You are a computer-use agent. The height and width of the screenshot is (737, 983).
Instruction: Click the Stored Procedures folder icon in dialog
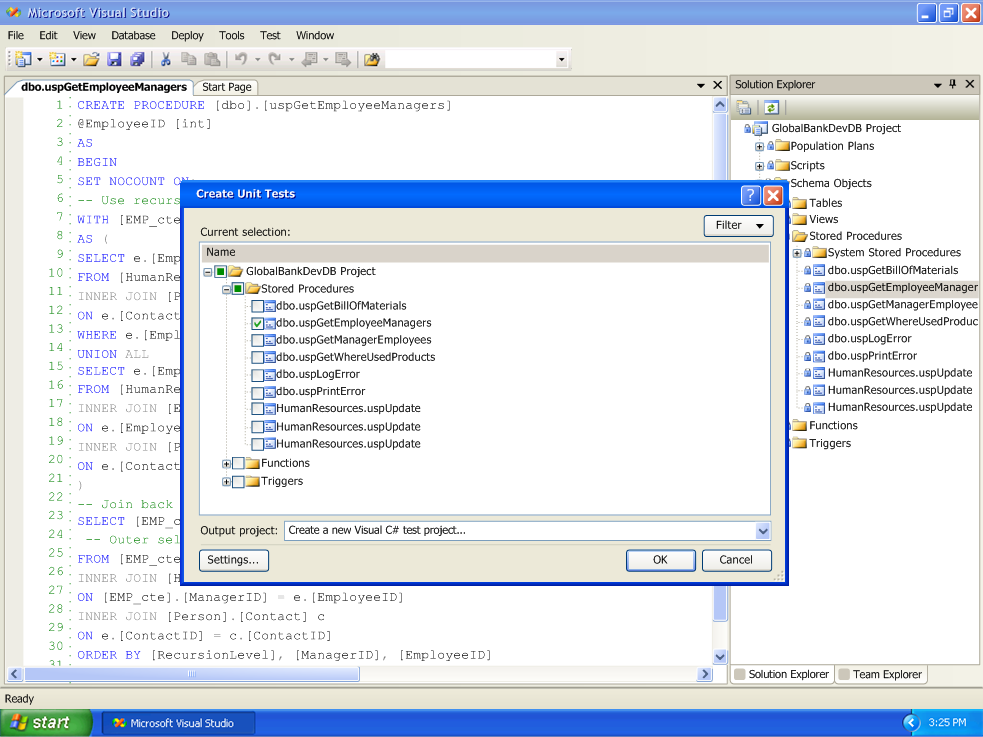(253, 288)
